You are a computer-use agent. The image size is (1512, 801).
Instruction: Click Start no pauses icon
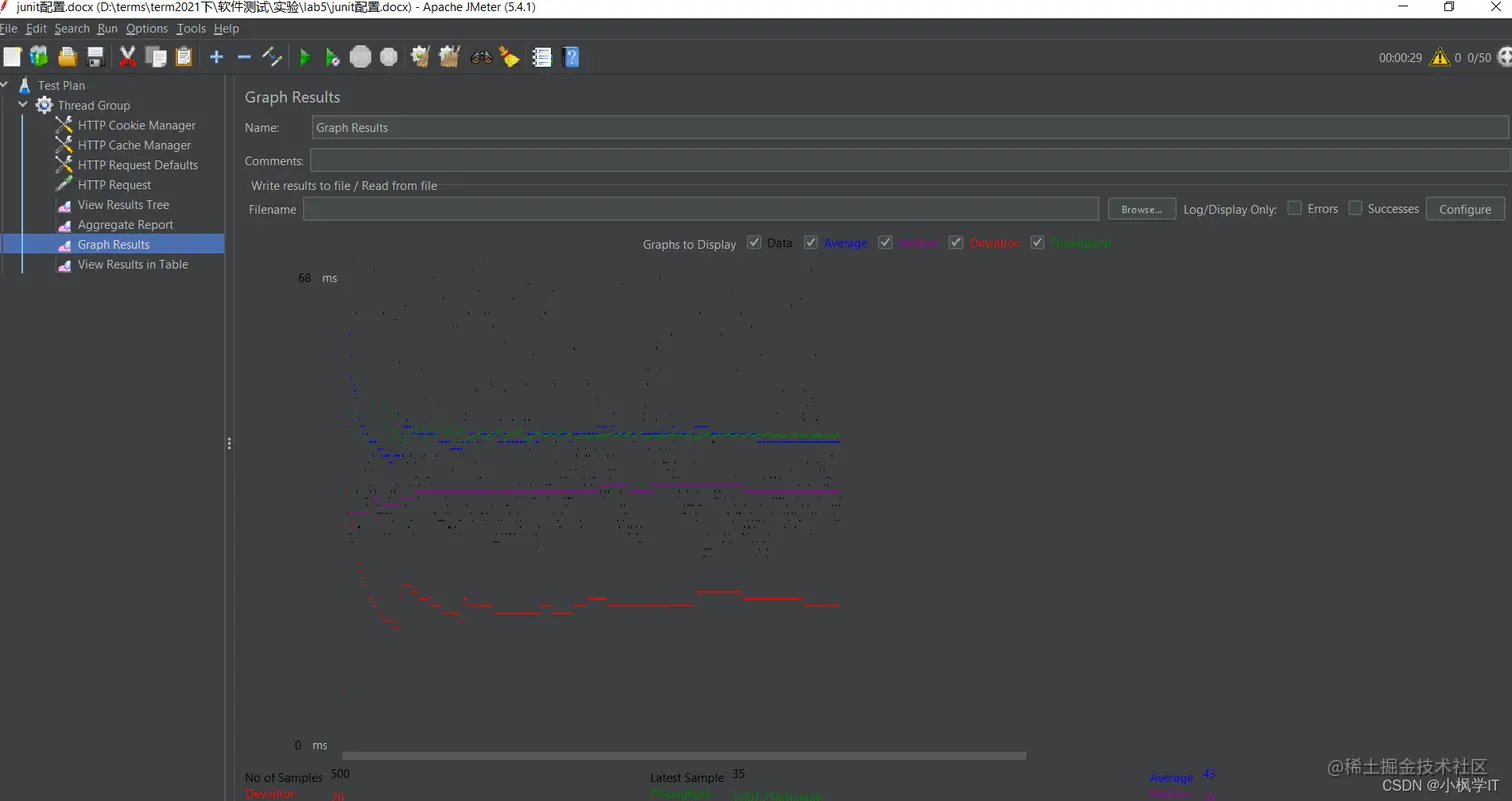point(333,58)
